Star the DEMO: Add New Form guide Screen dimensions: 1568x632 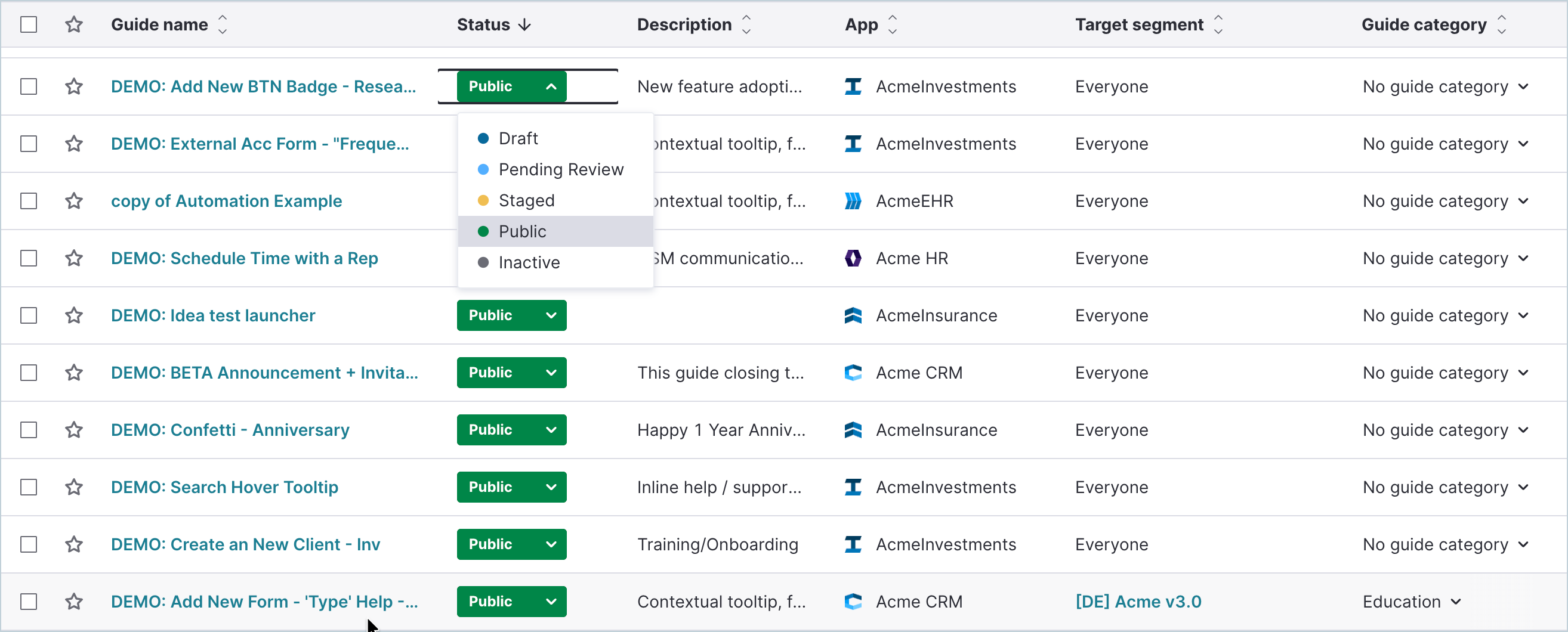(73, 601)
